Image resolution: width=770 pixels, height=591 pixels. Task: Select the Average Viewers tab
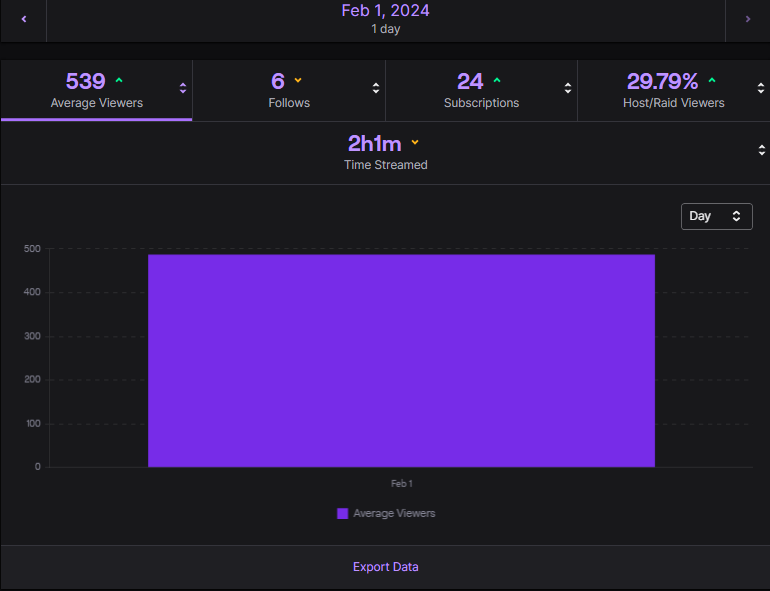[96, 90]
